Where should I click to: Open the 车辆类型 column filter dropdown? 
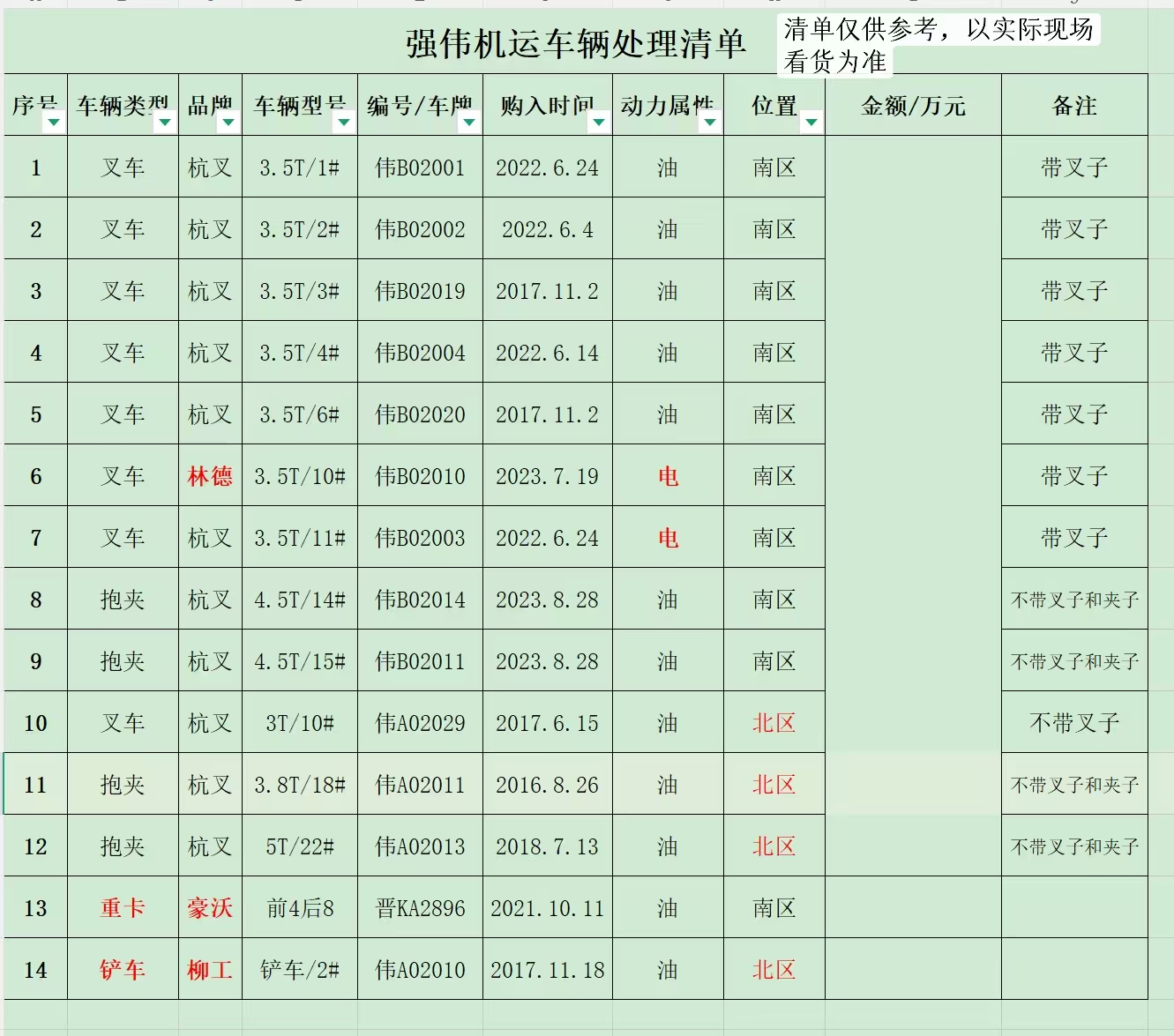click(x=165, y=123)
